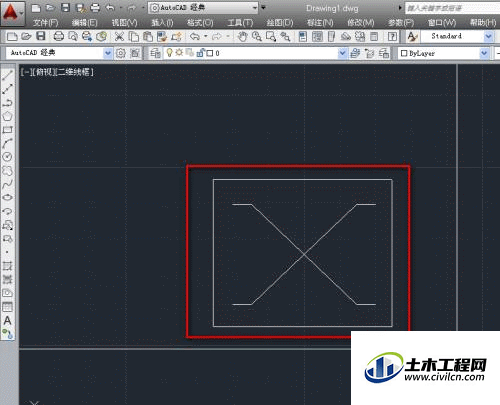Image resolution: width=500 pixels, height=405 pixels.
Task: Open the 工具(T) menu
Action: pos(240,23)
